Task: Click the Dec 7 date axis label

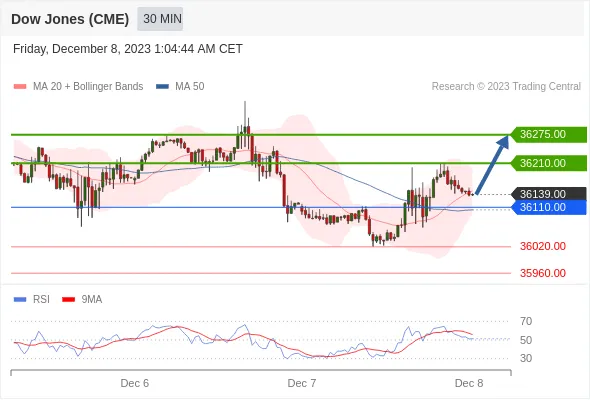Action: 302,383
